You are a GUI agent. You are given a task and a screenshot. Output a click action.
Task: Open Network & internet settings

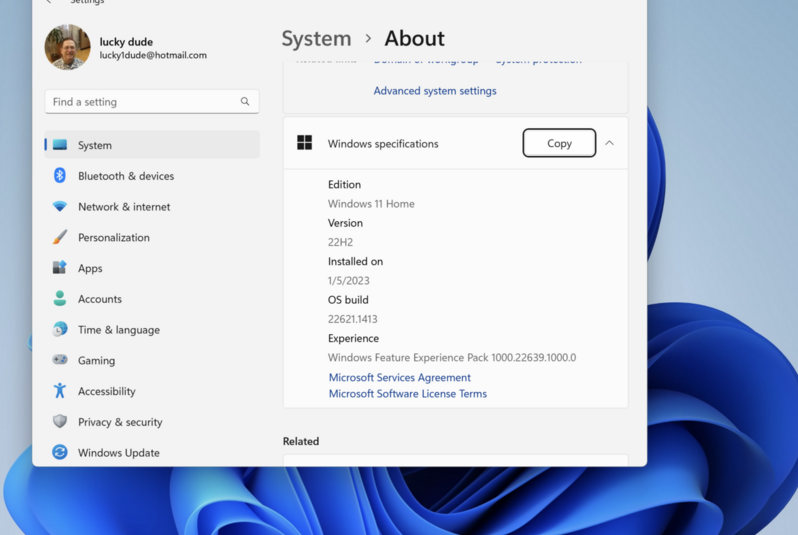pyautogui.click(x=152, y=207)
